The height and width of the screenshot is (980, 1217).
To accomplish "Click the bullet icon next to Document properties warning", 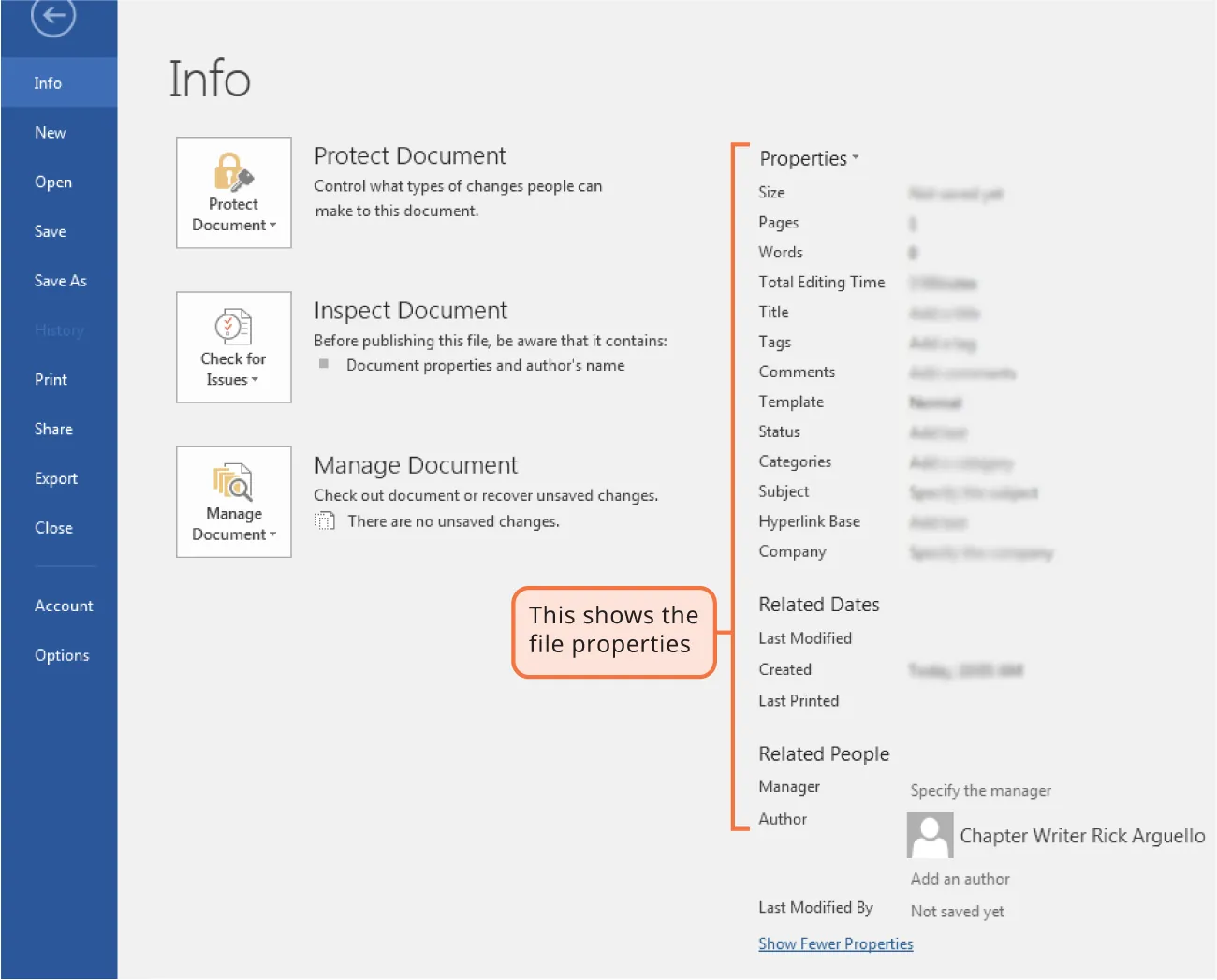I will tap(323, 365).
